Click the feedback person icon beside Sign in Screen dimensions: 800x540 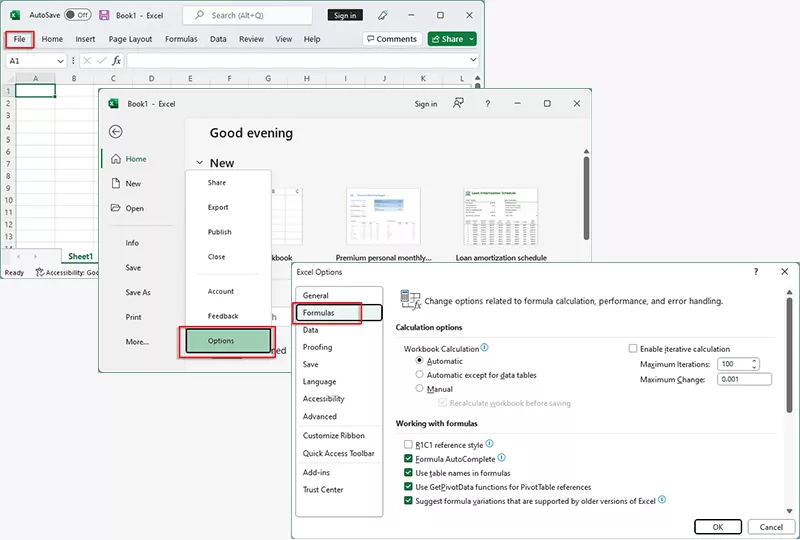pyautogui.click(x=458, y=103)
